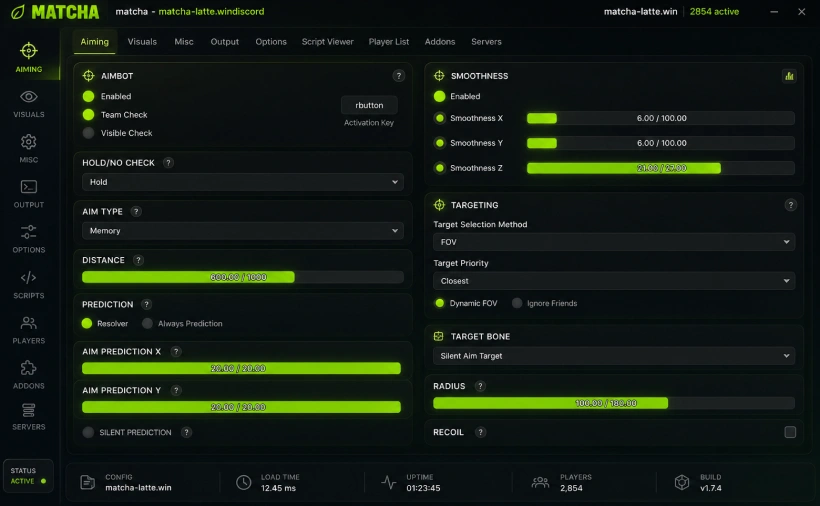Open the Visuals eye icon in sidebar
This screenshot has height=506, width=820.
click(x=29, y=97)
